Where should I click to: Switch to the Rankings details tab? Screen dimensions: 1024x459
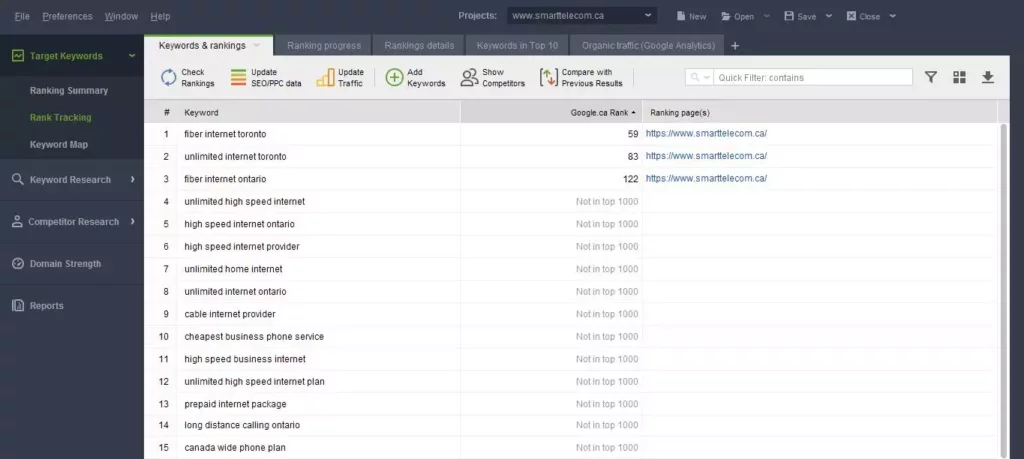click(x=419, y=46)
